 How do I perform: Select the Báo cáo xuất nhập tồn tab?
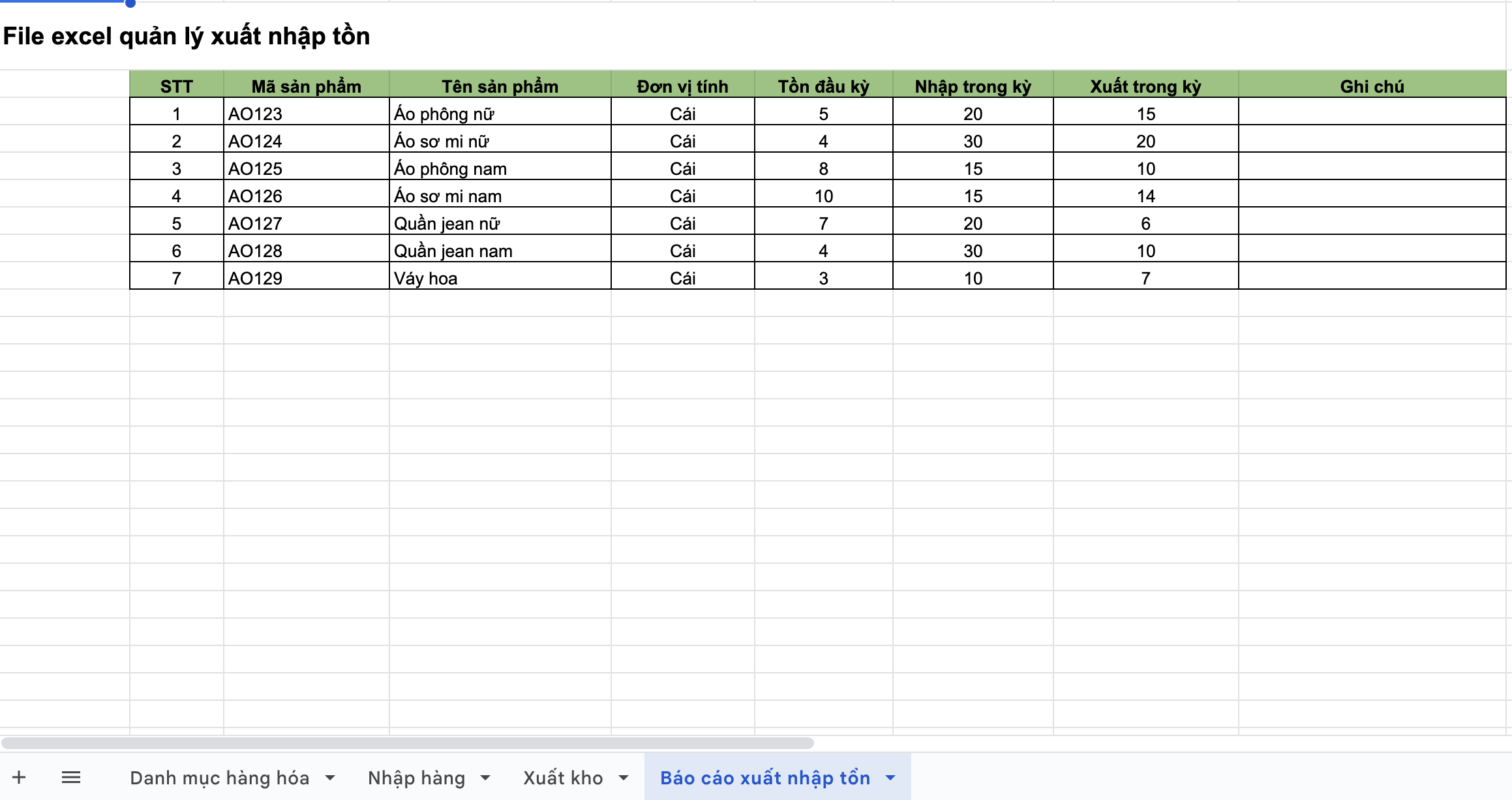pyautogui.click(x=764, y=778)
